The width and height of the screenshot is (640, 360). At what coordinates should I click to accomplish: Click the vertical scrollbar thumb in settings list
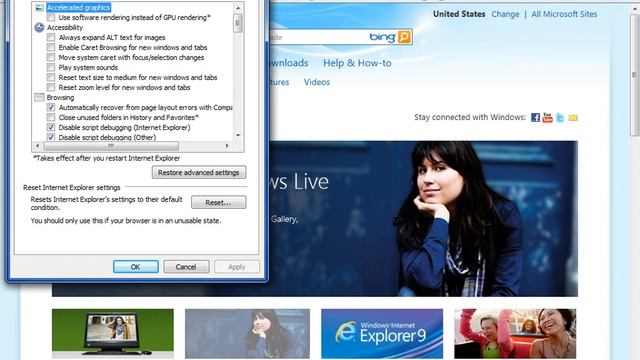(x=238, y=23)
